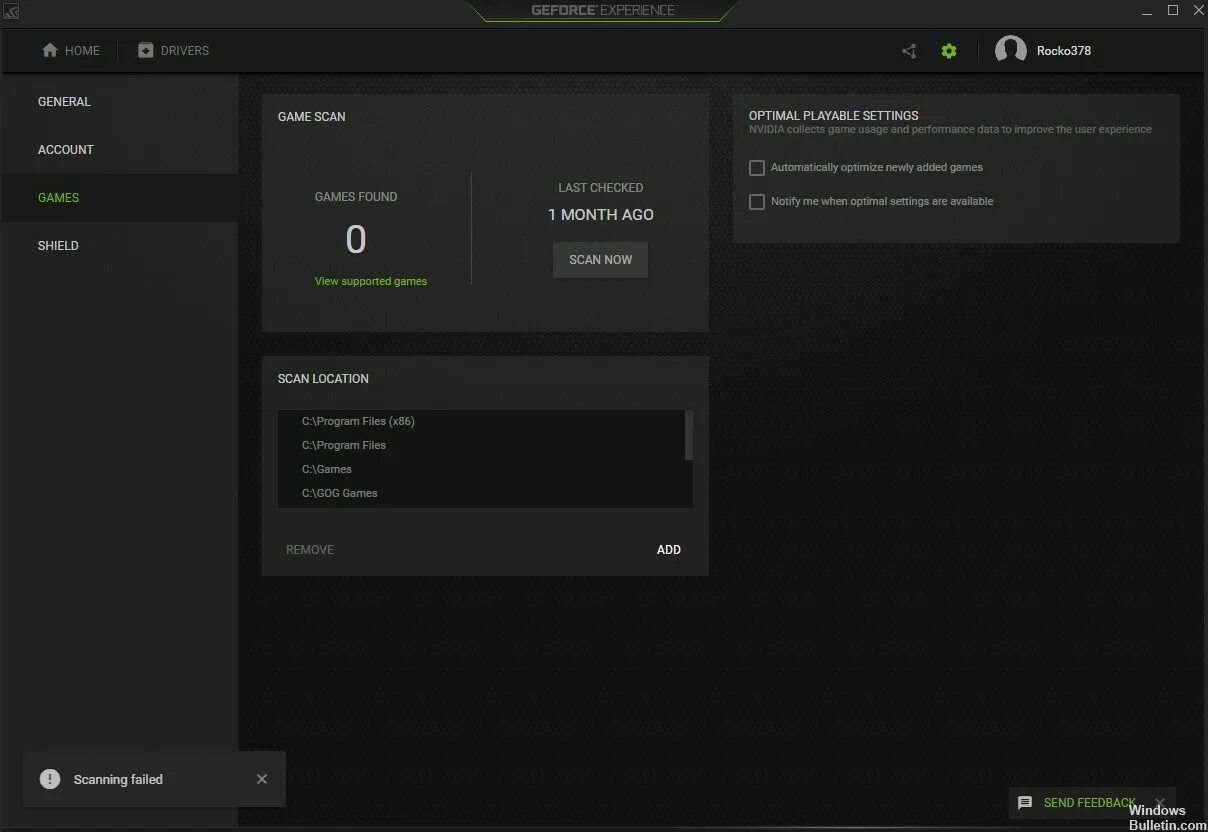This screenshot has height=832, width=1208.
Task: Click the SCAN NOW button
Action: pyautogui.click(x=600, y=260)
